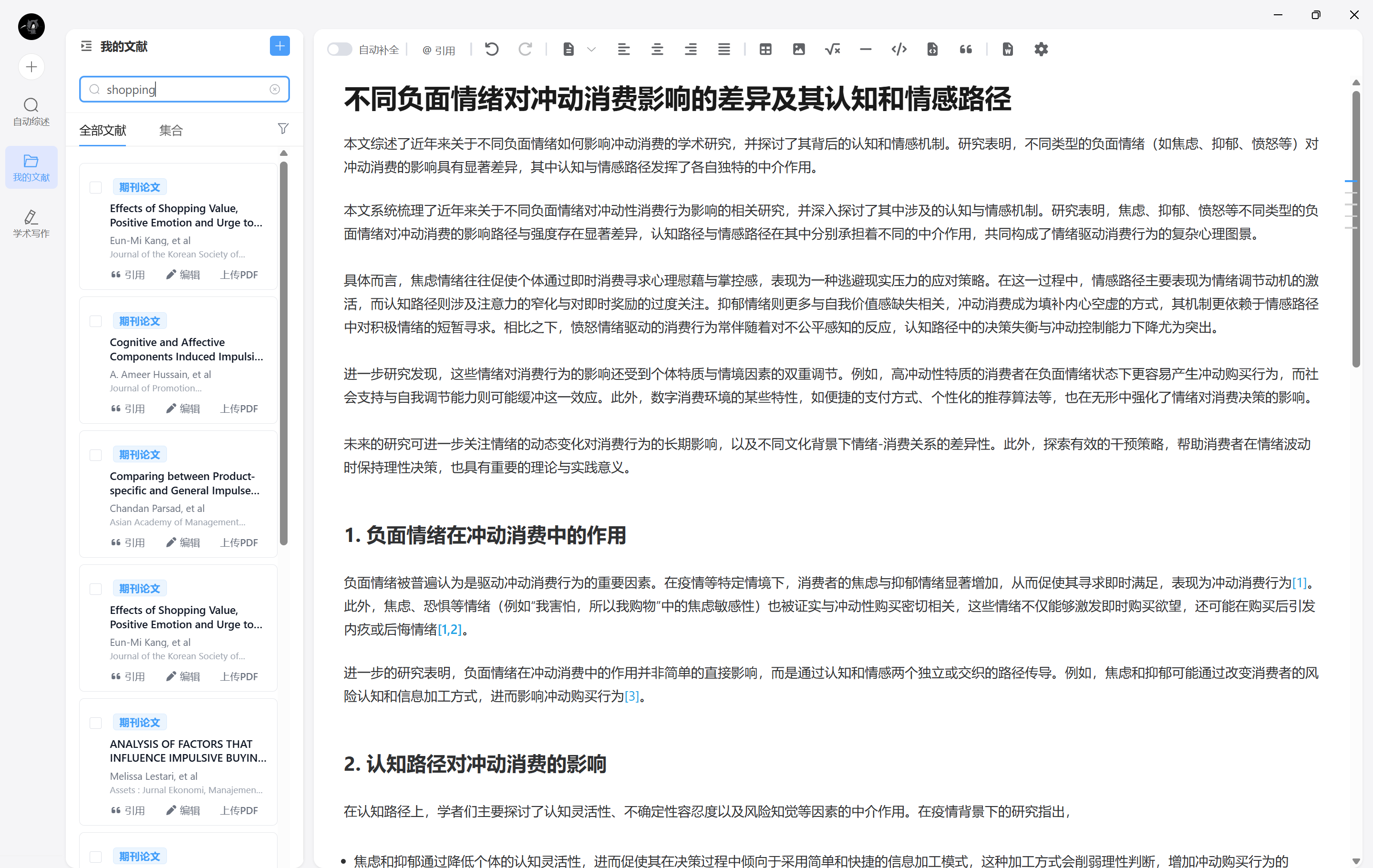Insert an image with the picture icon
This screenshot has width=1373, height=868.
798,49
